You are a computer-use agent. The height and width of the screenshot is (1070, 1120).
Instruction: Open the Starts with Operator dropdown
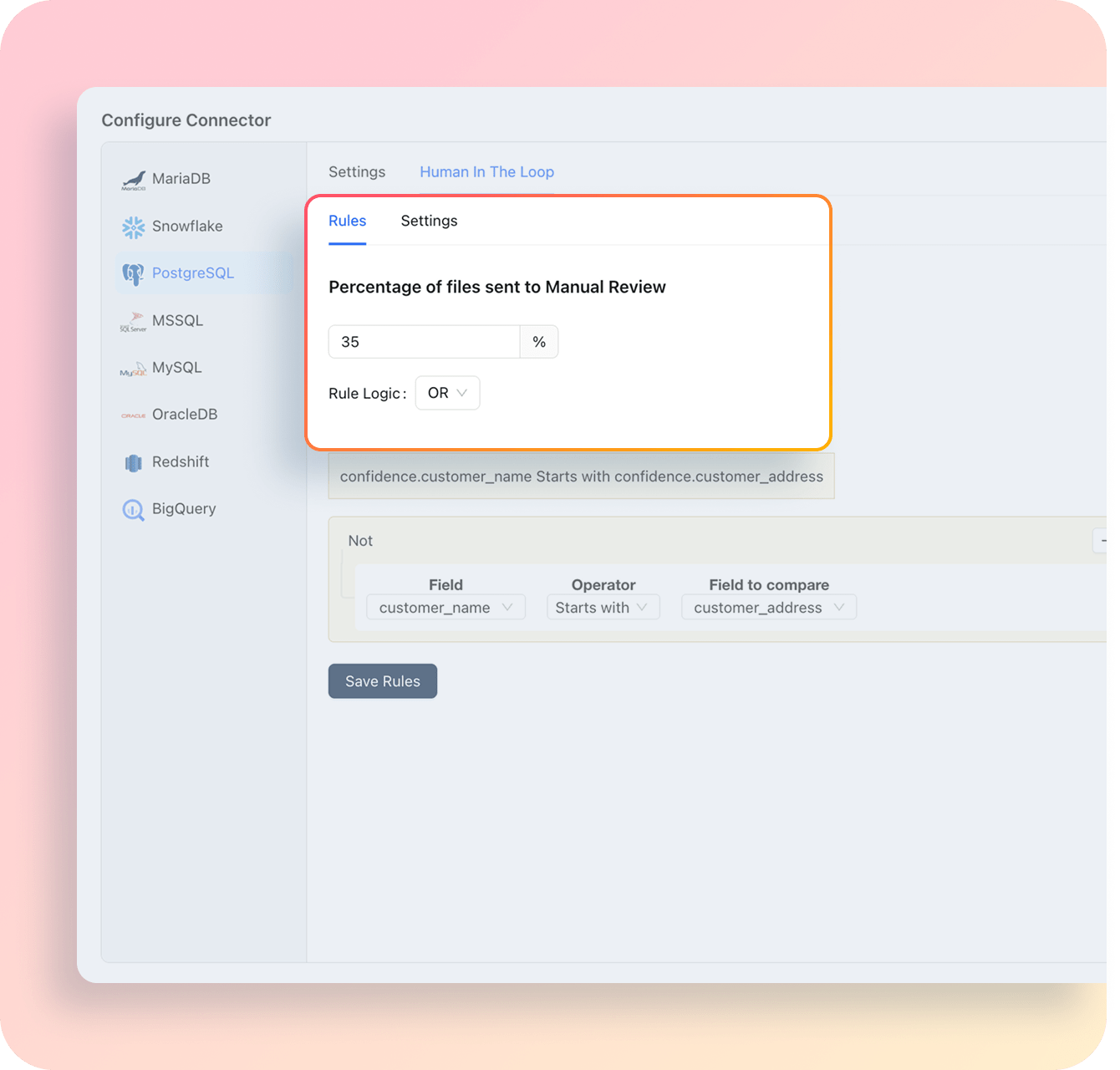(x=603, y=608)
